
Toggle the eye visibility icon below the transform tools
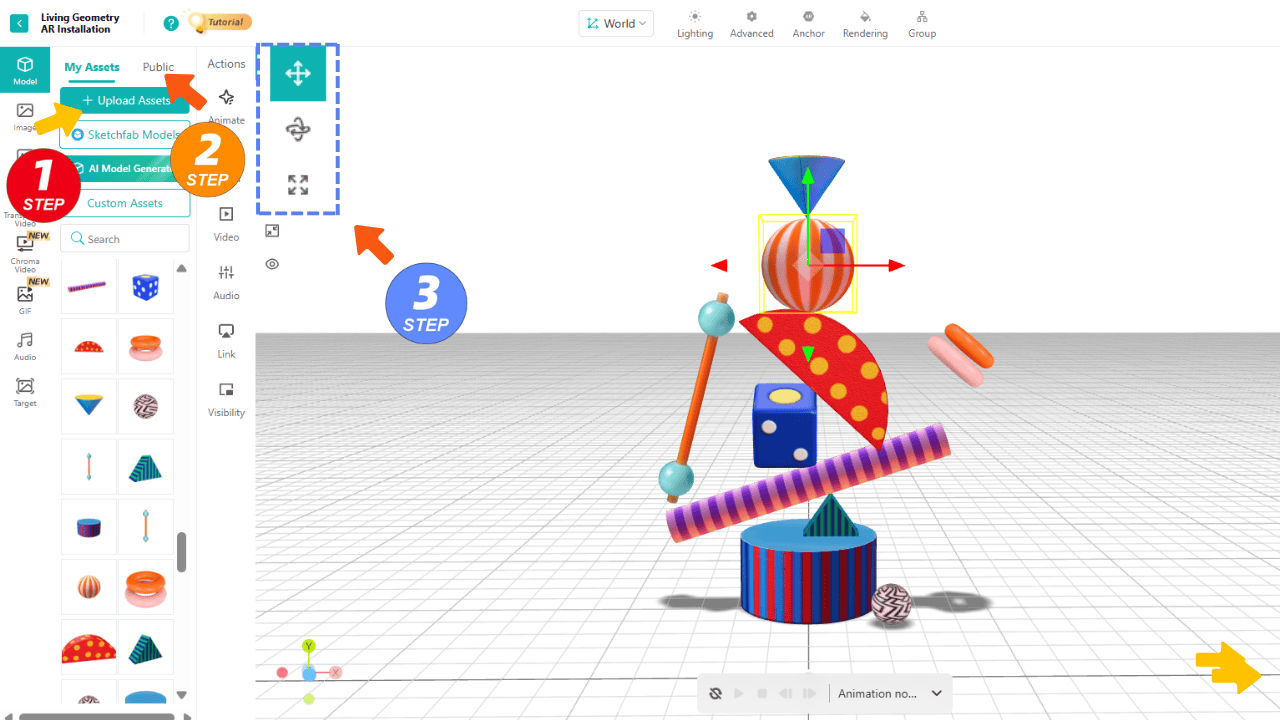click(x=272, y=264)
